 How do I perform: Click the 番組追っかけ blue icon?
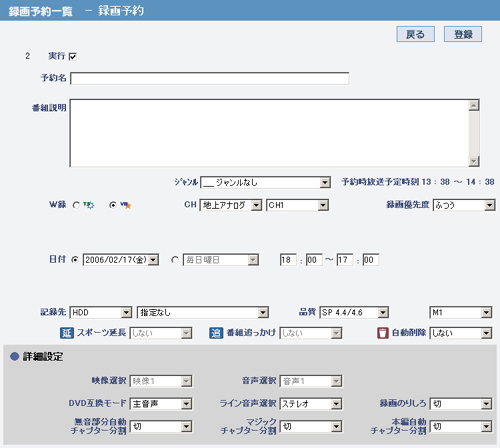[x=216, y=333]
